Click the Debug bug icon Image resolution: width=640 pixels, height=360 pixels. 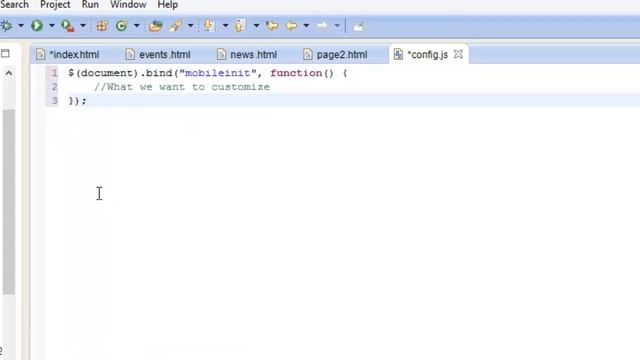click(6, 26)
